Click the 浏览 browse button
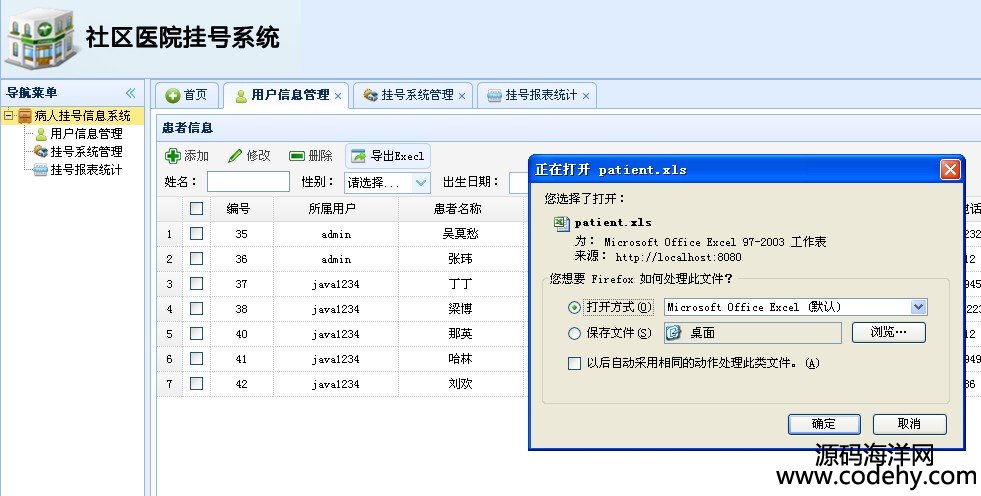 [x=888, y=332]
